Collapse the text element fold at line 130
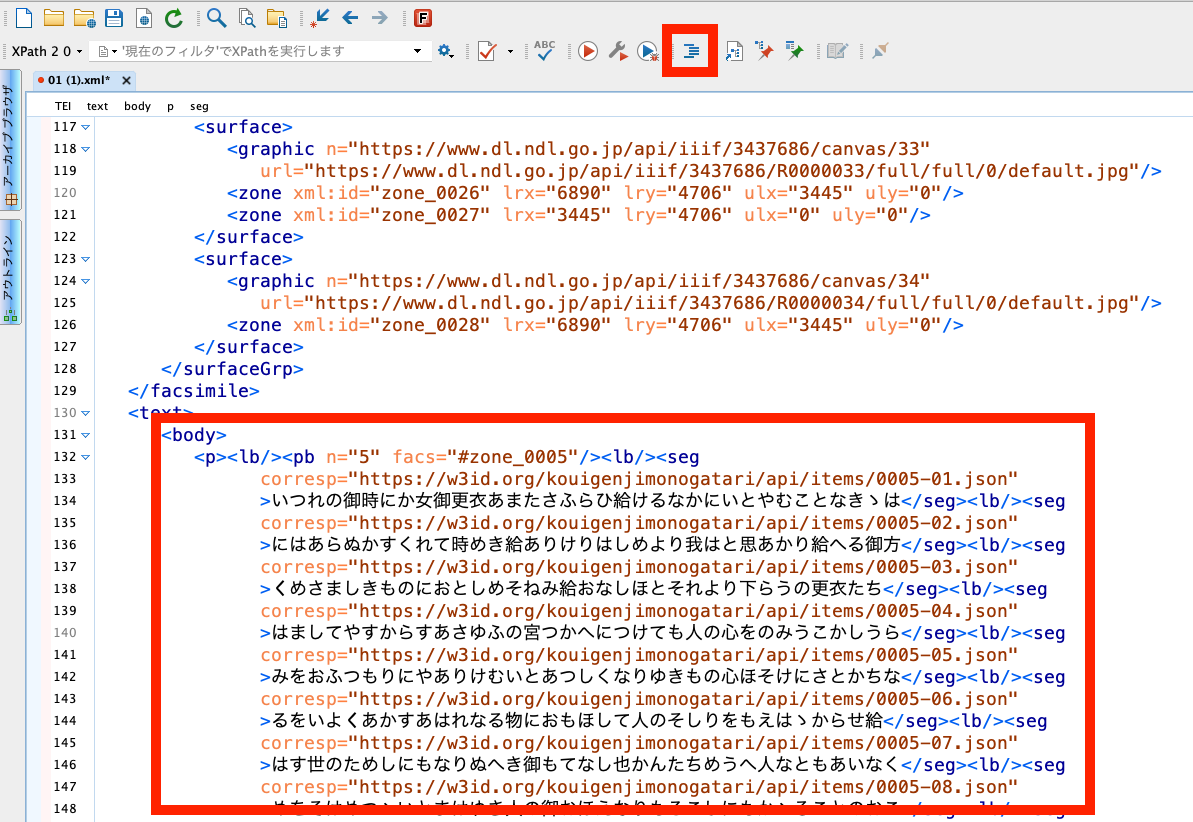 point(85,413)
